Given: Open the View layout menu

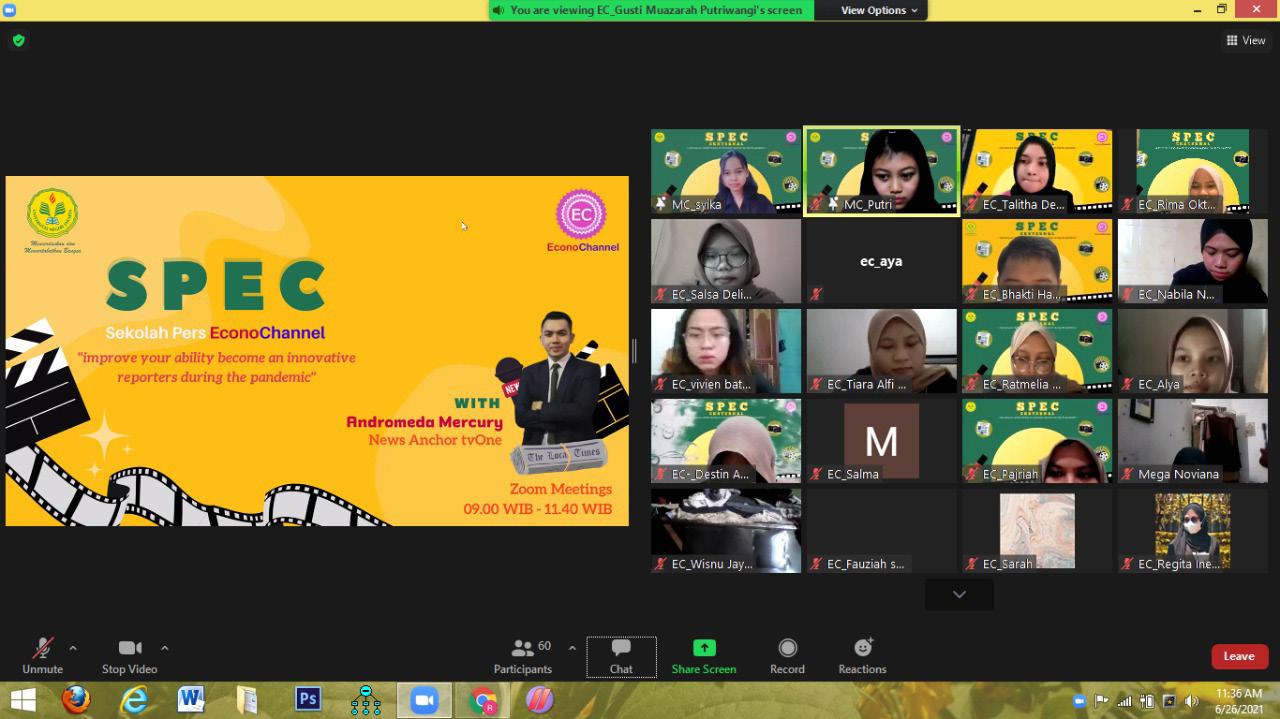Looking at the screenshot, I should 1246,40.
